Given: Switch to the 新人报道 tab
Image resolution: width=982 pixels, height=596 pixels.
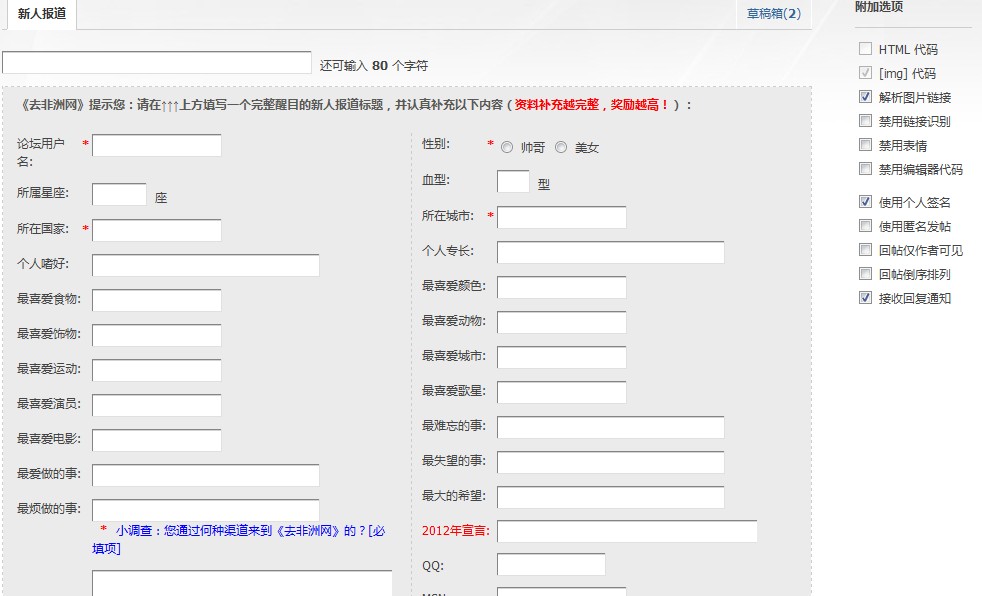Looking at the screenshot, I should (x=40, y=15).
